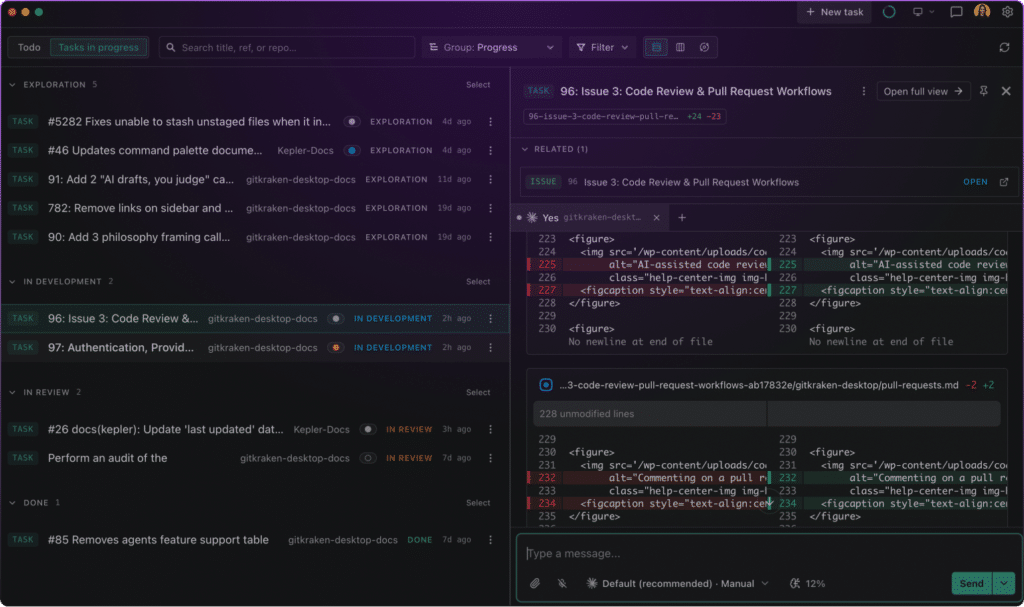Screen dimensions: 1024x607
Task: Pin the task detail panel
Action: tap(984, 91)
